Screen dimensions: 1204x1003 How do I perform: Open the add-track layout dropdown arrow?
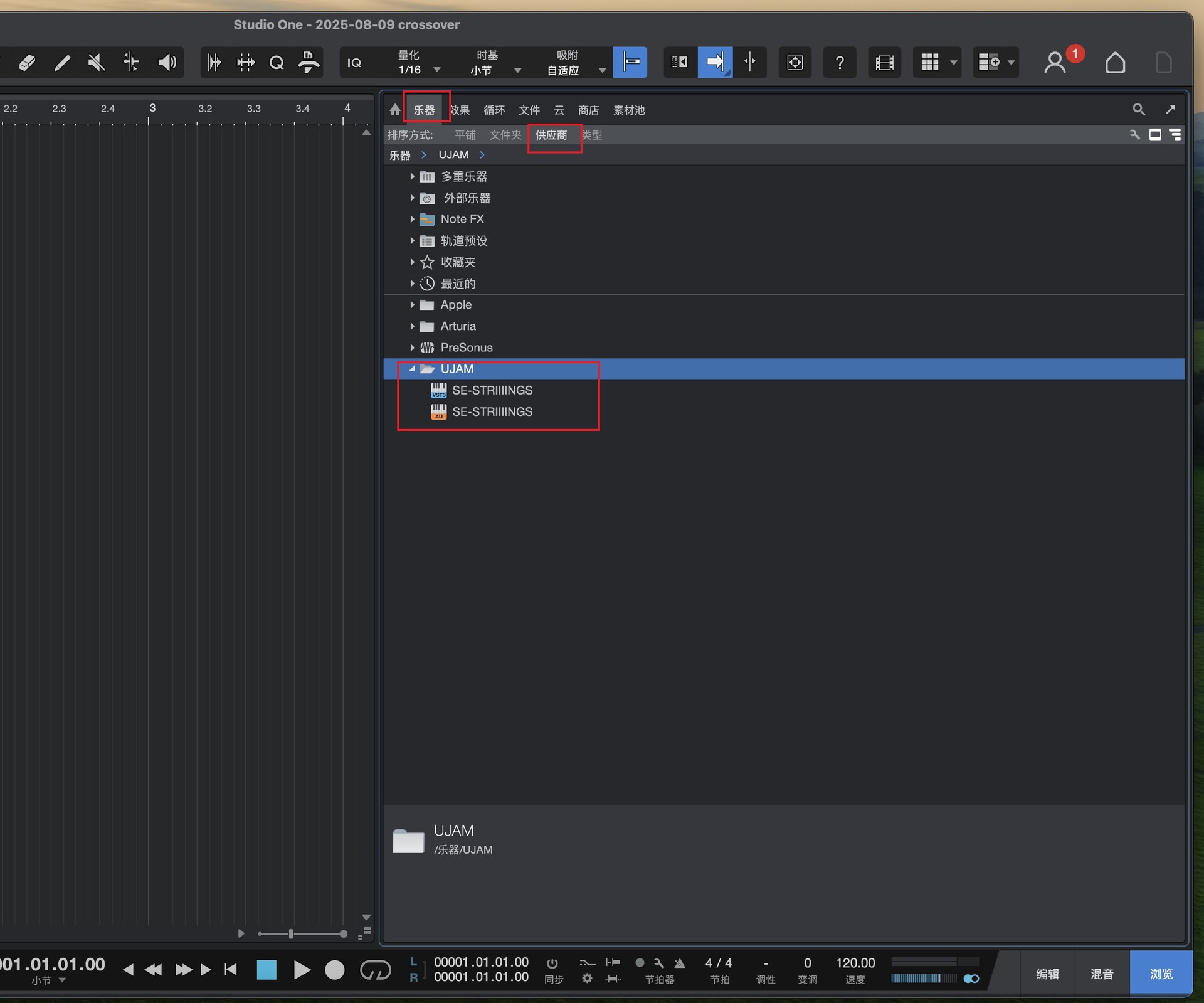[x=1011, y=63]
